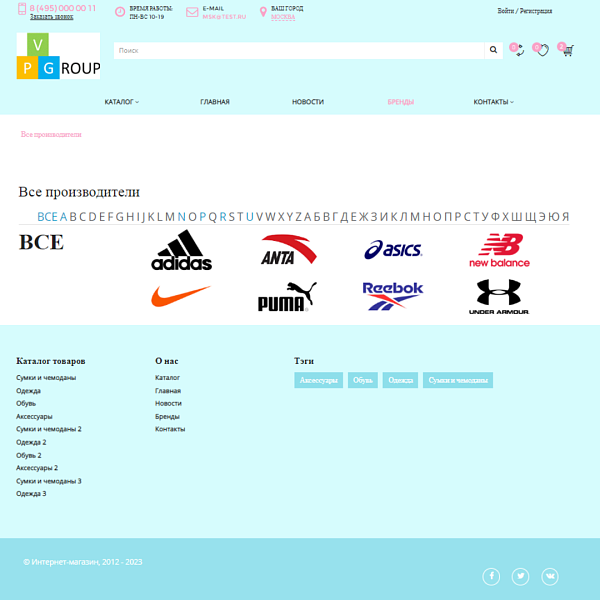Change city by clicking МОСКВА
The width and height of the screenshot is (600, 600).
pos(283,17)
